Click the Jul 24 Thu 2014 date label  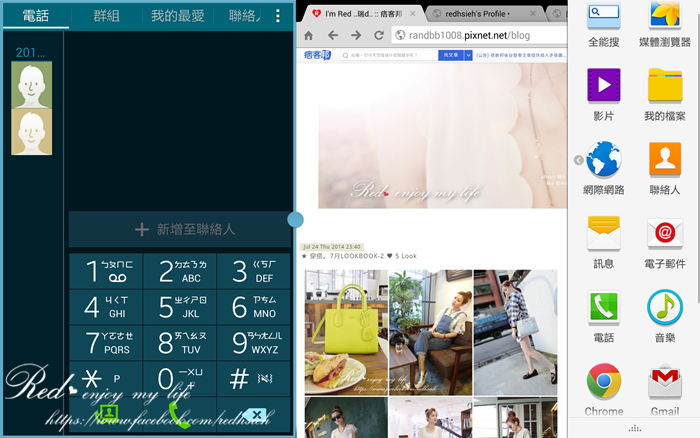tap(332, 247)
